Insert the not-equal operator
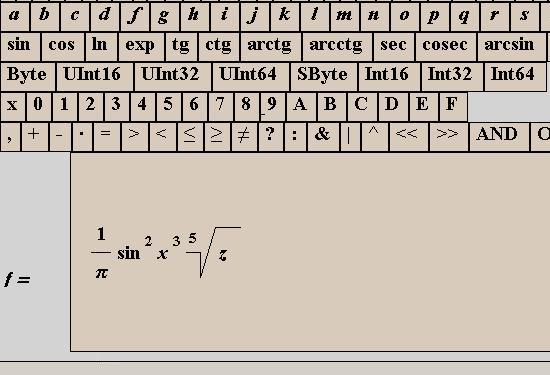 (244, 137)
